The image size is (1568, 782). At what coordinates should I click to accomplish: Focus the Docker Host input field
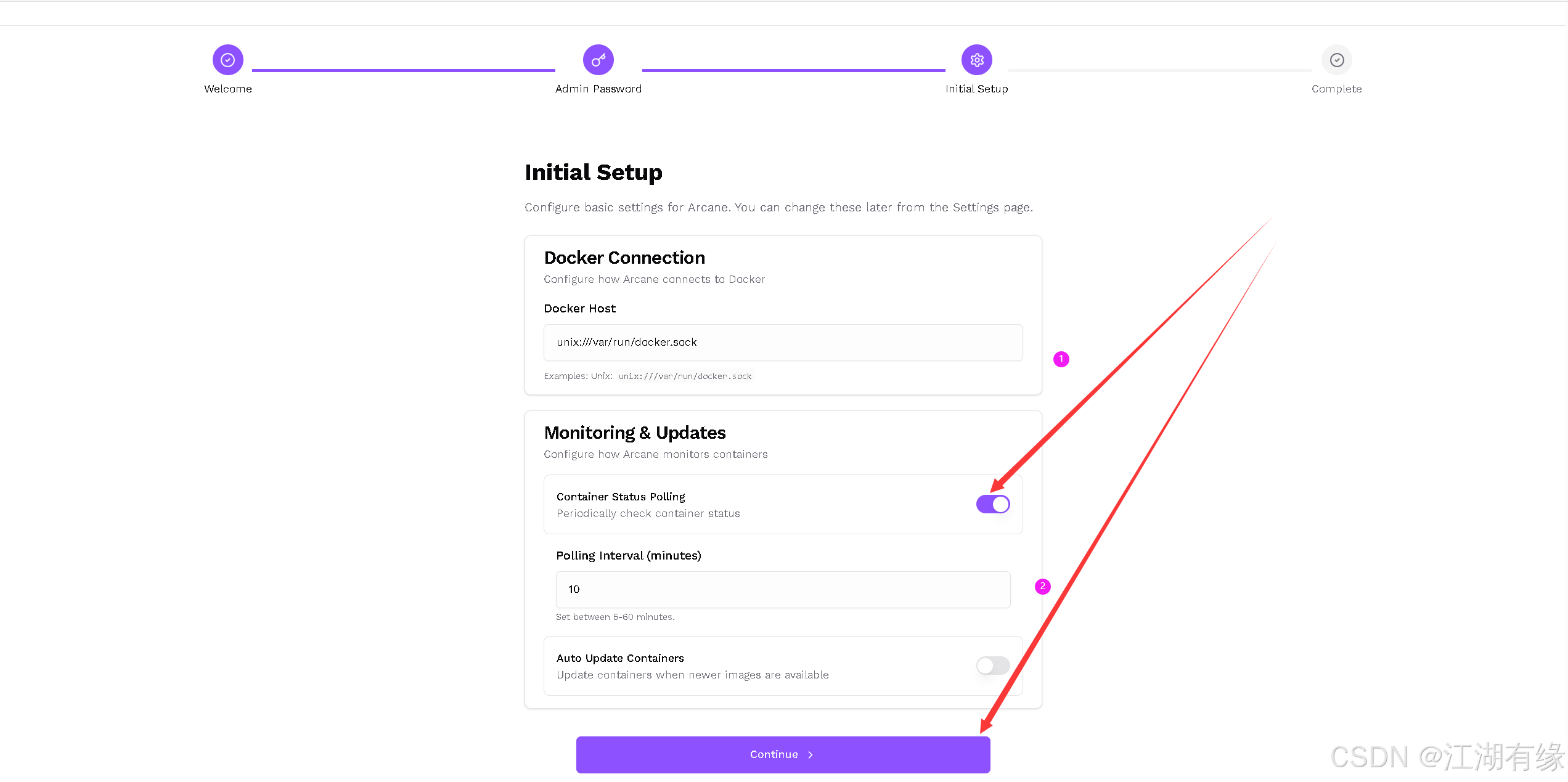[783, 343]
